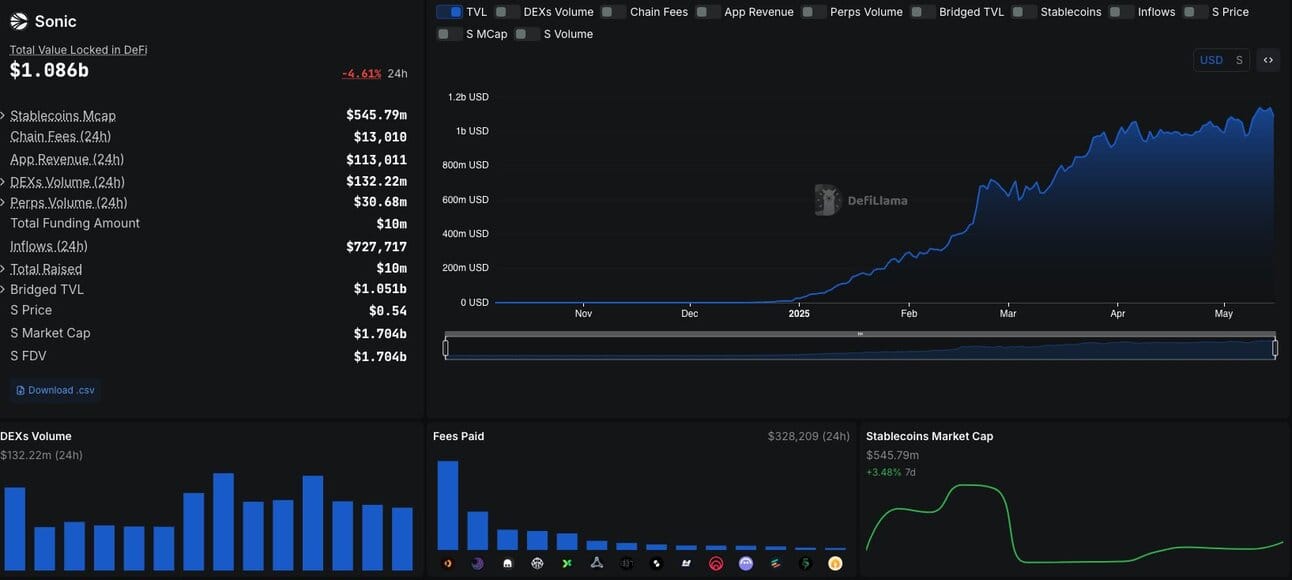Viewport: 1292px width, 580px height.
Task: Click Total Value Locked in DeFi label
Action: click(x=78, y=50)
